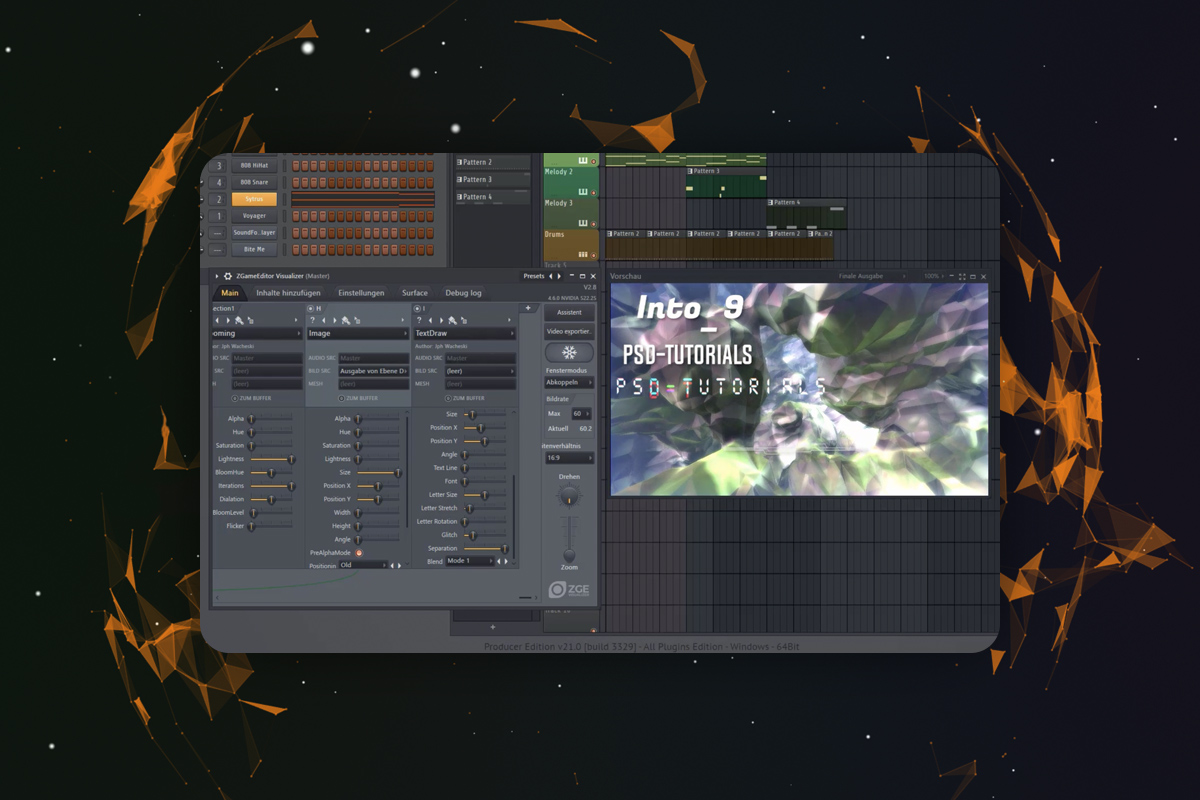
Task: Select the Voyager channel button
Action: [254, 216]
